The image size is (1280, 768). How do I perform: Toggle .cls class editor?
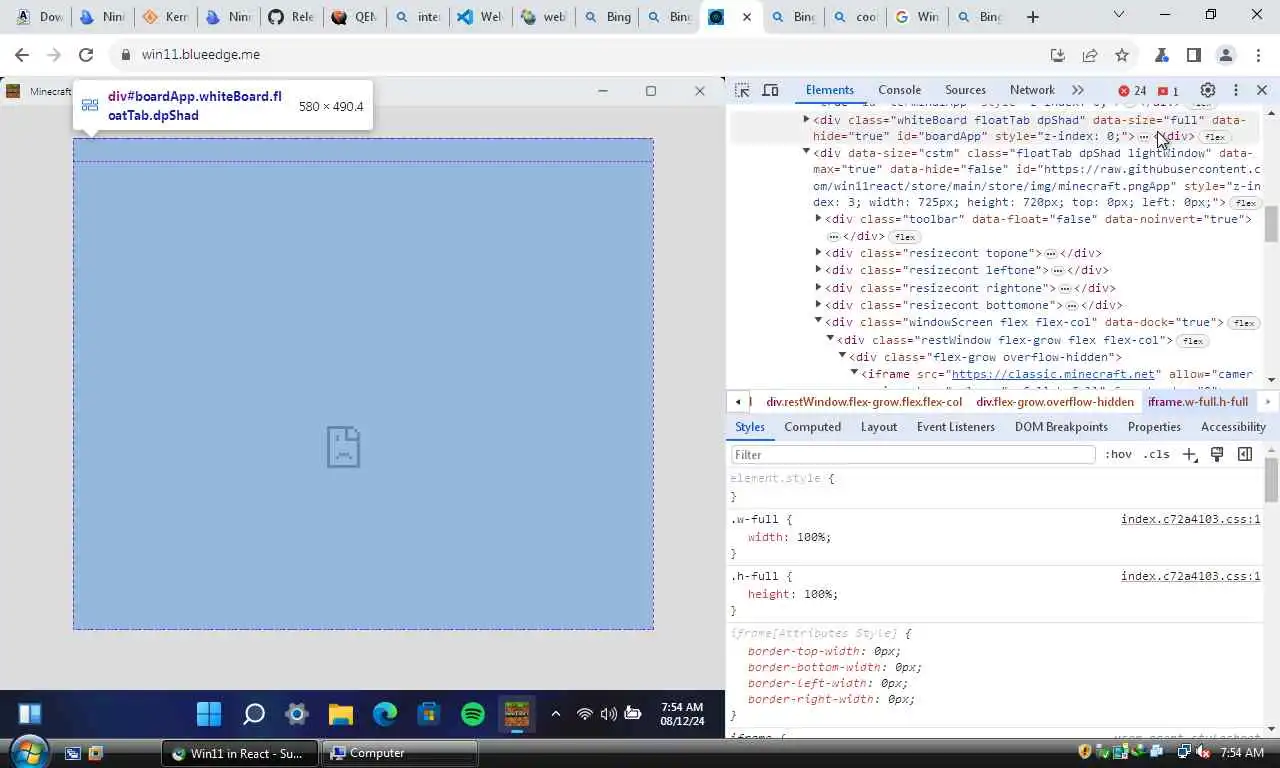[x=1157, y=455]
